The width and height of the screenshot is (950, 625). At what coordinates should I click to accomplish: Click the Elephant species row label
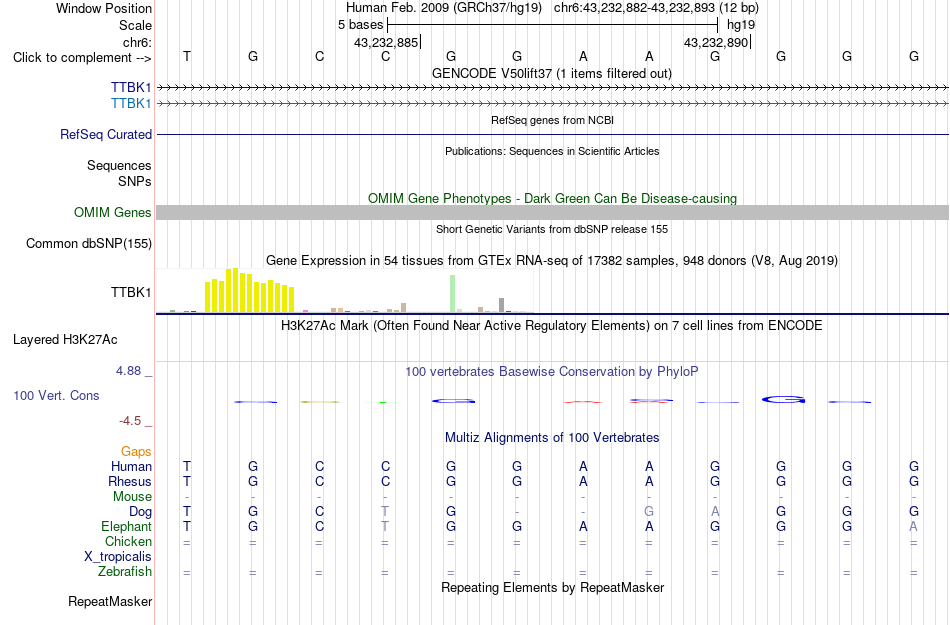coord(127,526)
